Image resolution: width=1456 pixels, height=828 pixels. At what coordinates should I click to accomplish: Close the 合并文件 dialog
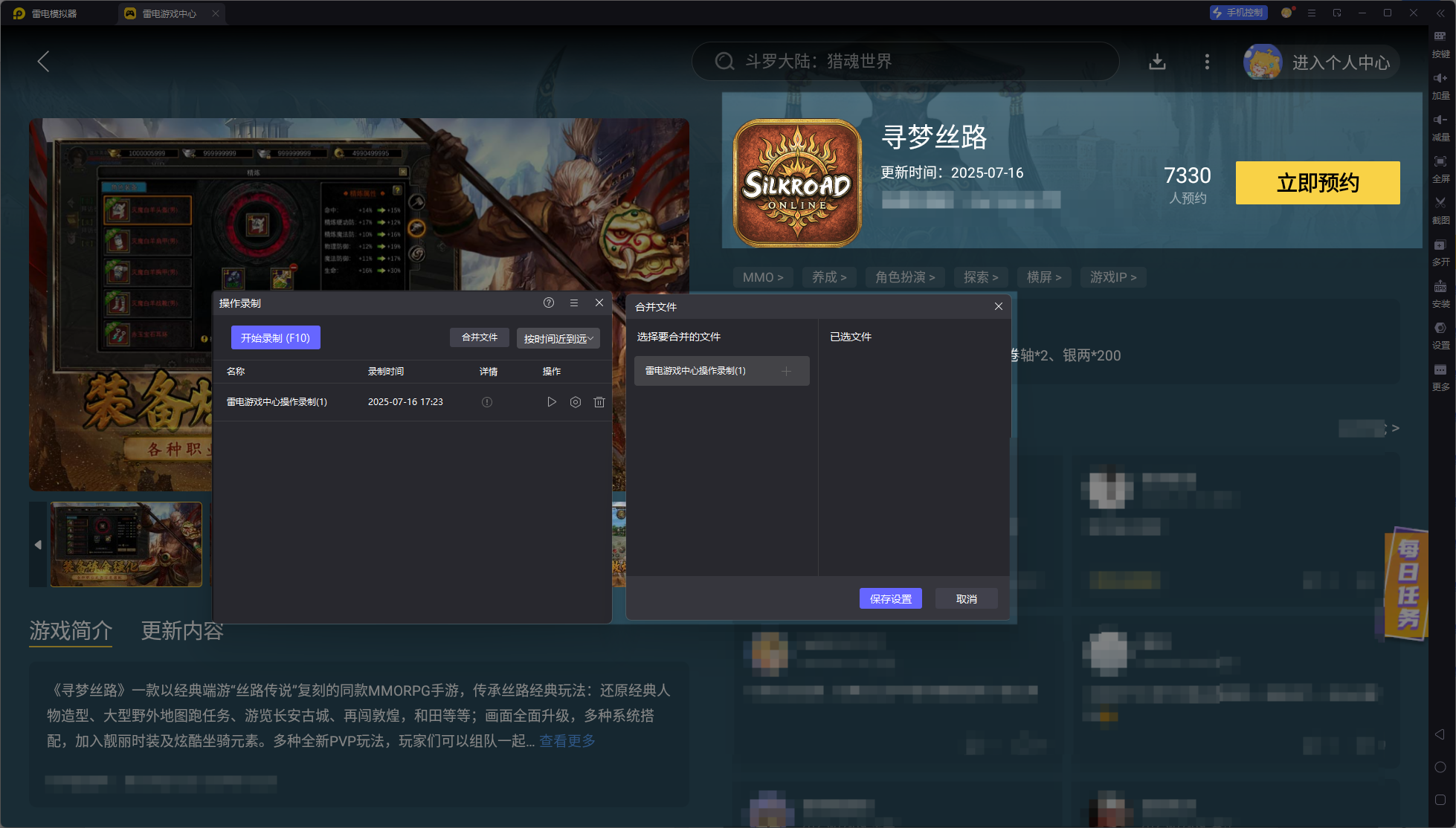click(999, 306)
